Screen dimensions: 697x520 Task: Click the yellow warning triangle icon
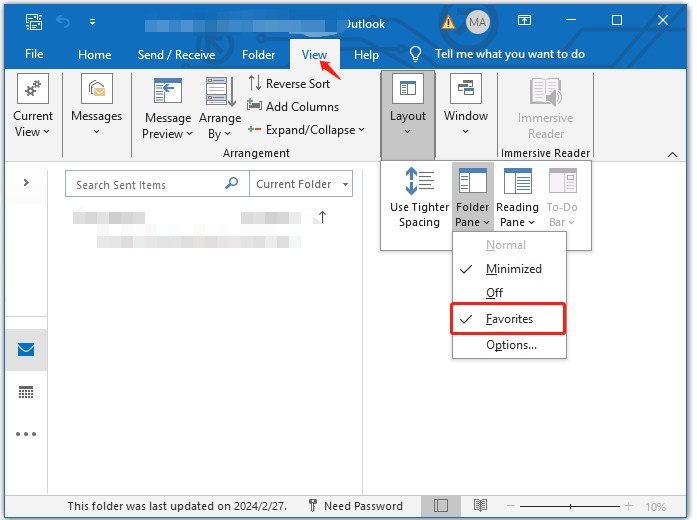click(448, 22)
